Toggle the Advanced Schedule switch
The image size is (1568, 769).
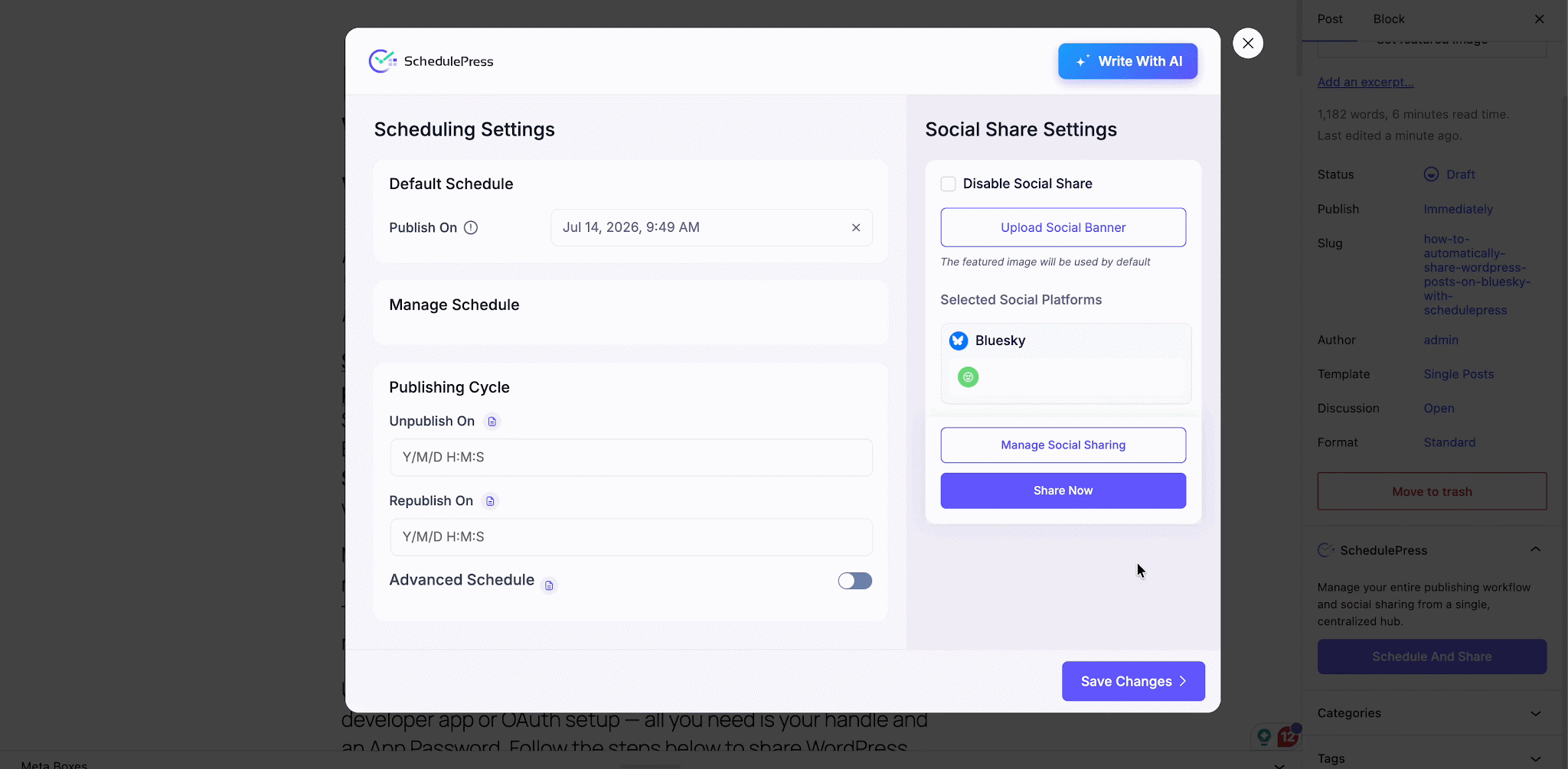click(x=855, y=581)
